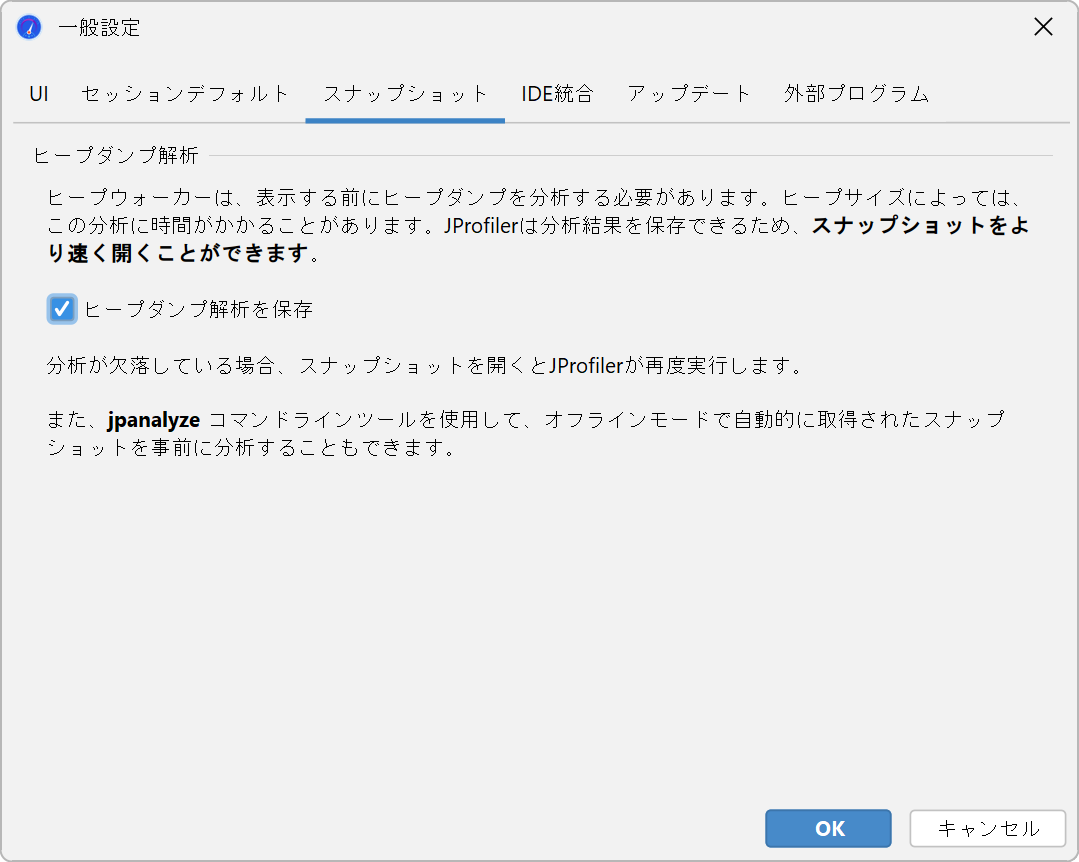Click the 一般設定 window title text
The width and height of the screenshot is (1079, 862).
[x=100, y=28]
